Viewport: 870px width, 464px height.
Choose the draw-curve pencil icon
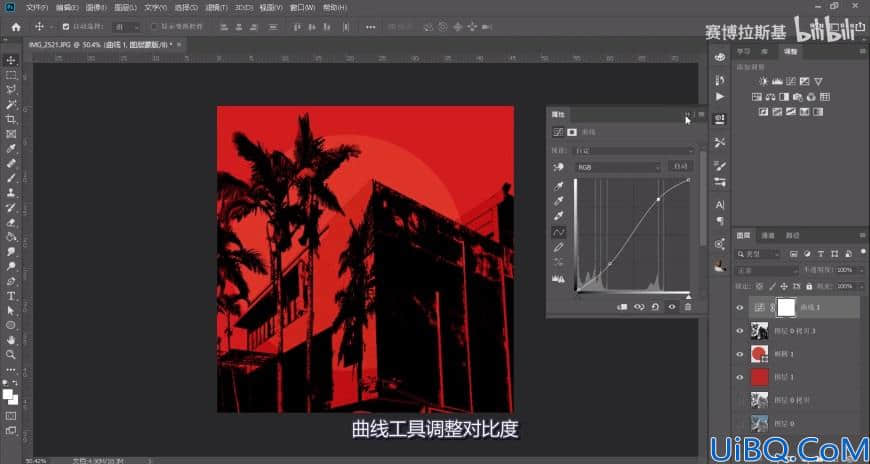tap(559, 247)
